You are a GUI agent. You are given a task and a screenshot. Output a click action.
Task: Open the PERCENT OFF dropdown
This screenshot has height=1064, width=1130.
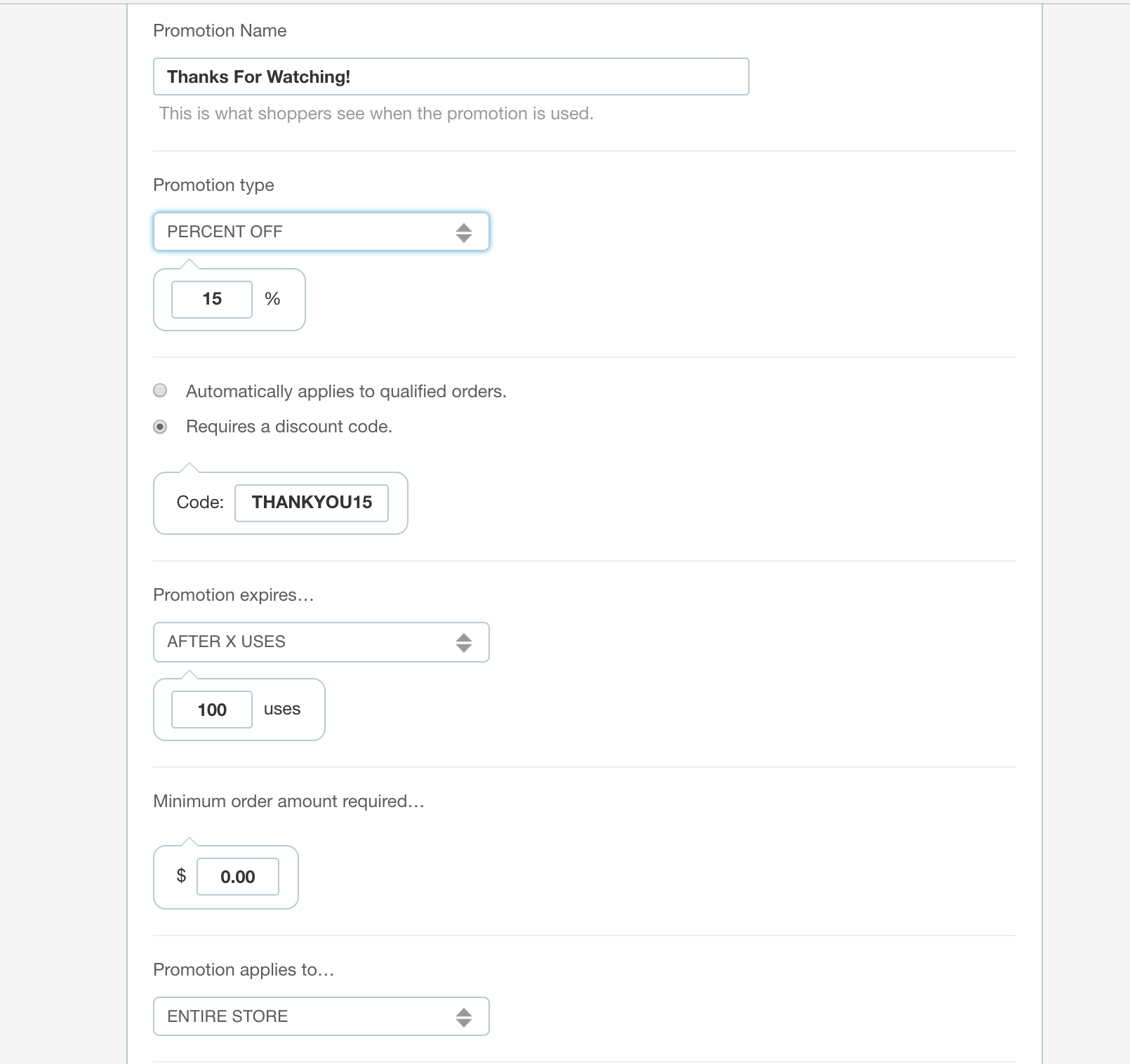321,232
